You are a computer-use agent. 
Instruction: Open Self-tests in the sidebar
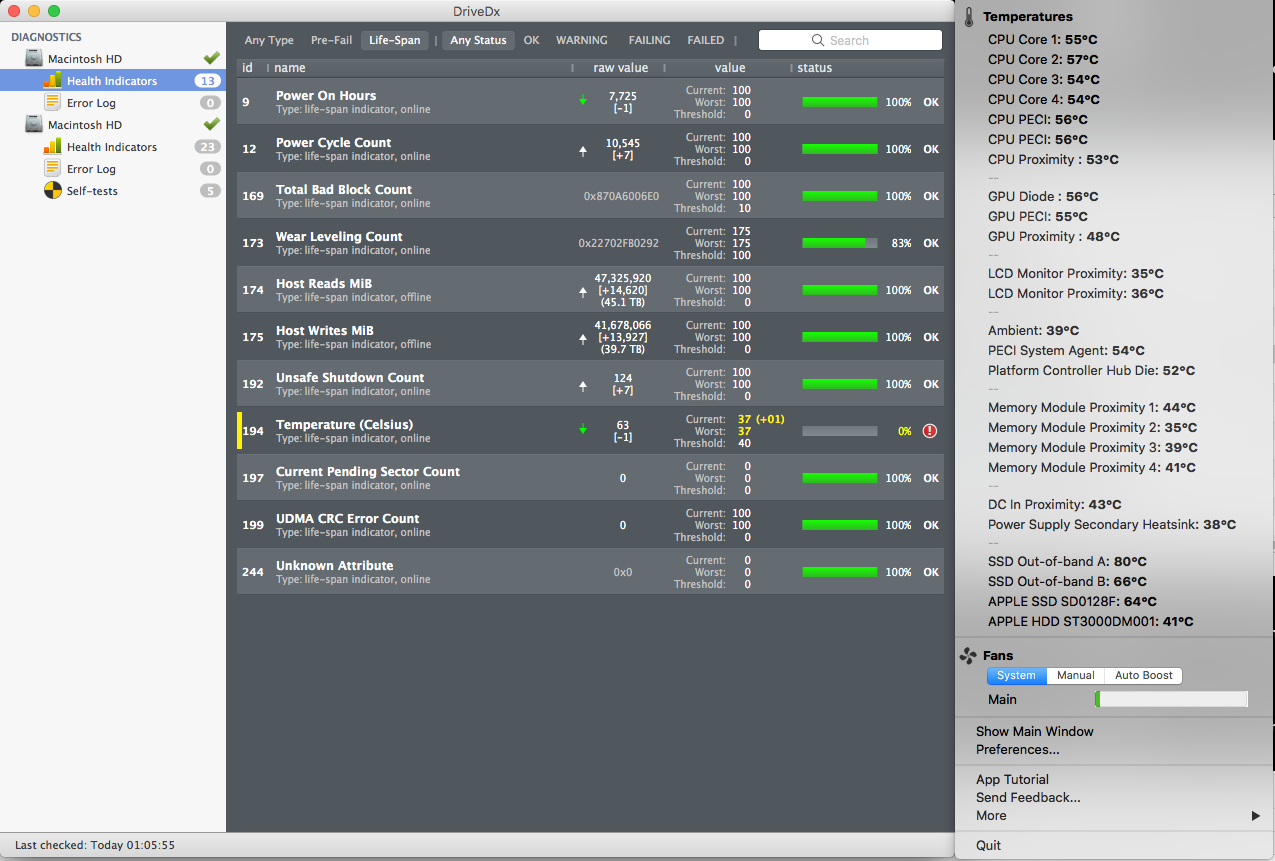[92, 191]
